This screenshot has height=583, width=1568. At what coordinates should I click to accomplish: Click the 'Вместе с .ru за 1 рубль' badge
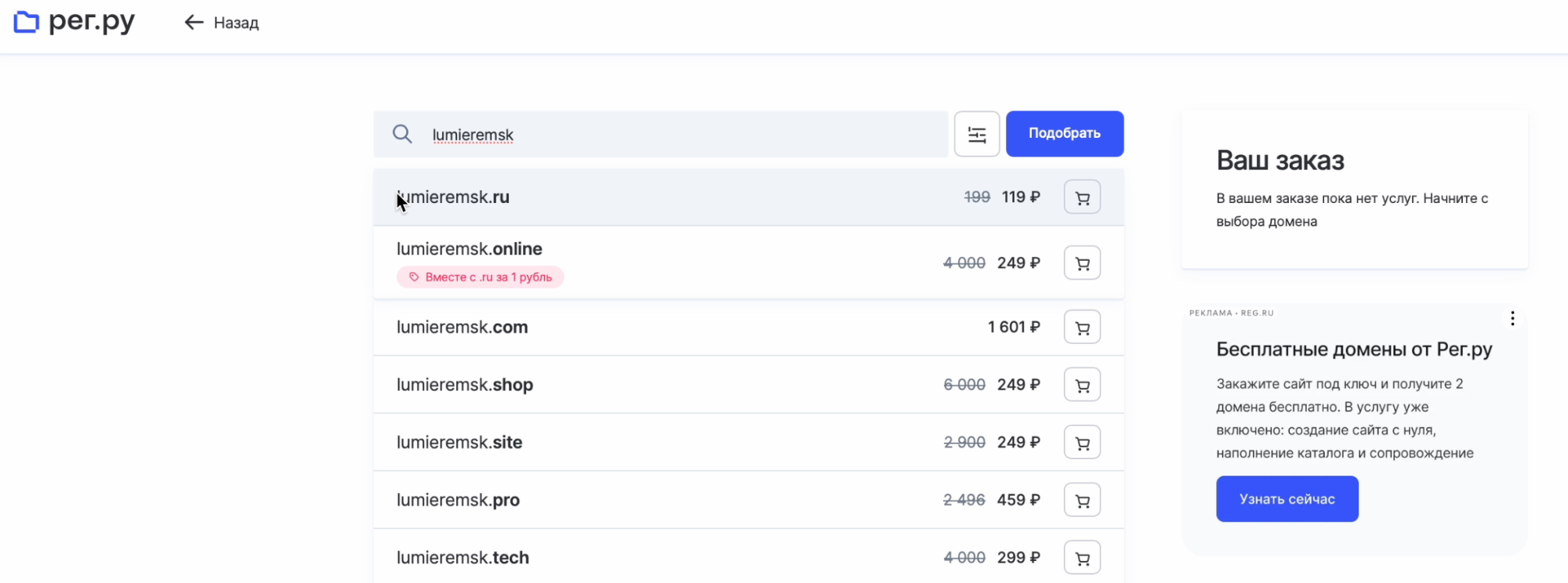click(x=480, y=277)
